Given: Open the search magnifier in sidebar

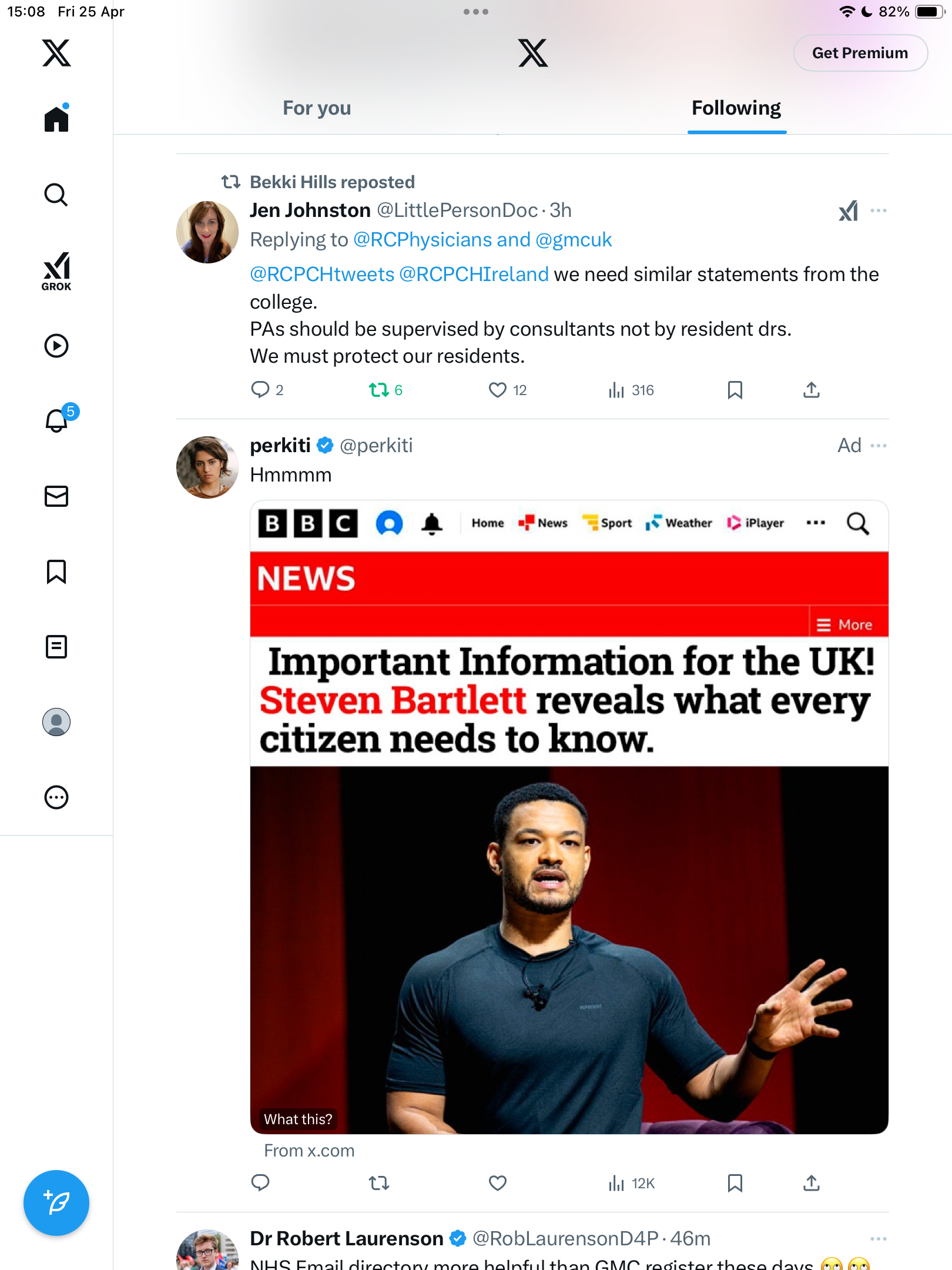Looking at the screenshot, I should point(56,195).
